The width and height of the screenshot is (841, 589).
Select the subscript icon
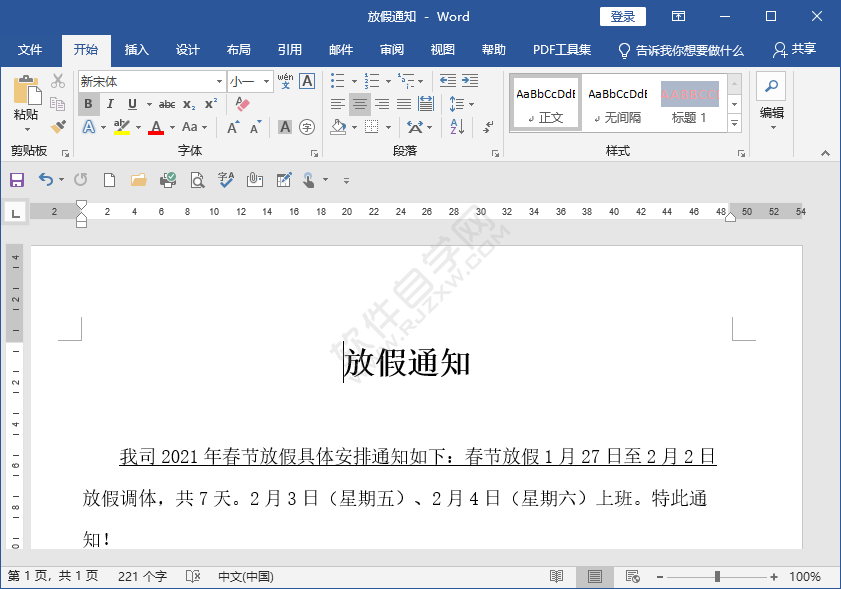click(x=190, y=103)
